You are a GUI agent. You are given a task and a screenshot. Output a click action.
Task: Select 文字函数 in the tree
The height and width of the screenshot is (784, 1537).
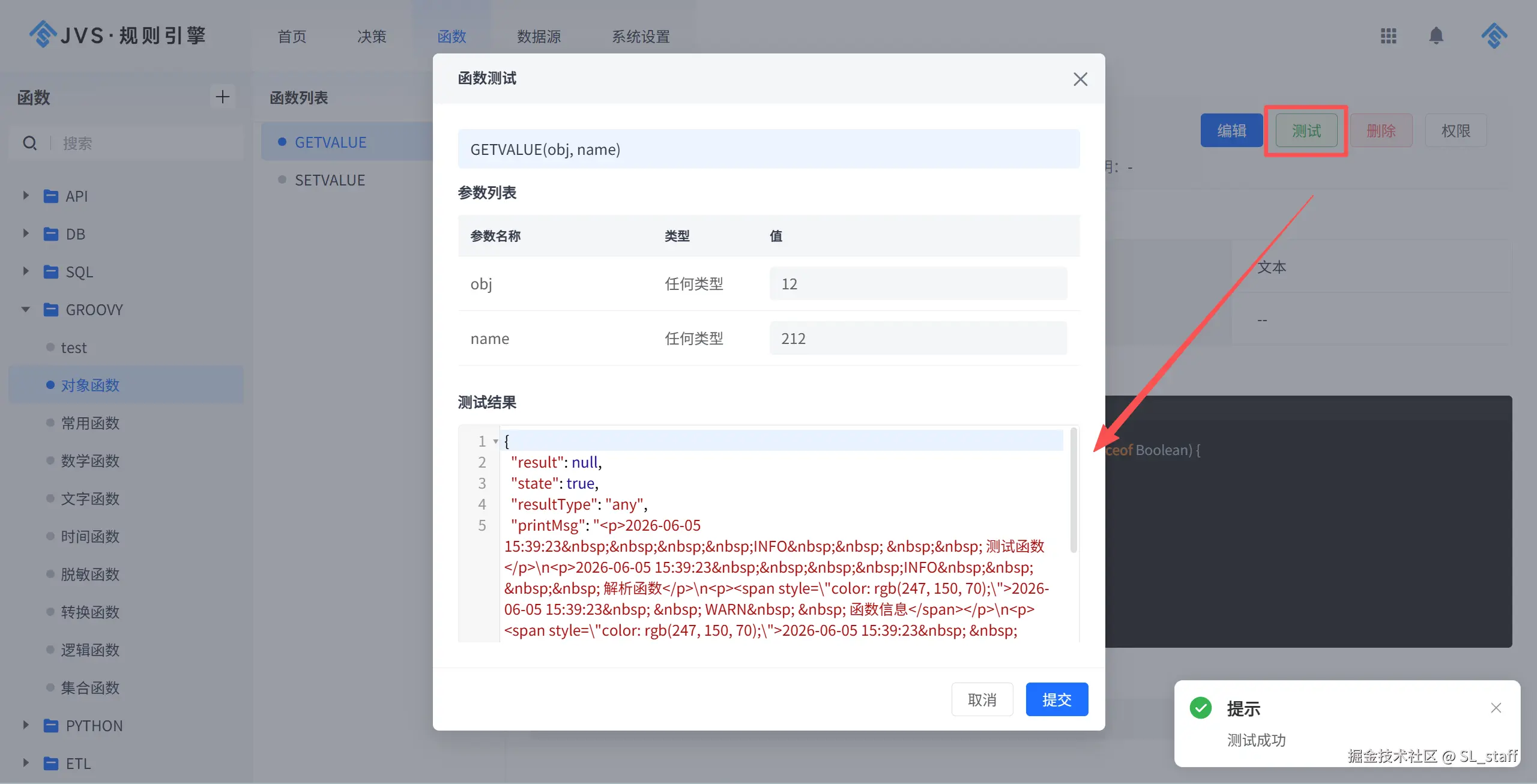(90, 499)
